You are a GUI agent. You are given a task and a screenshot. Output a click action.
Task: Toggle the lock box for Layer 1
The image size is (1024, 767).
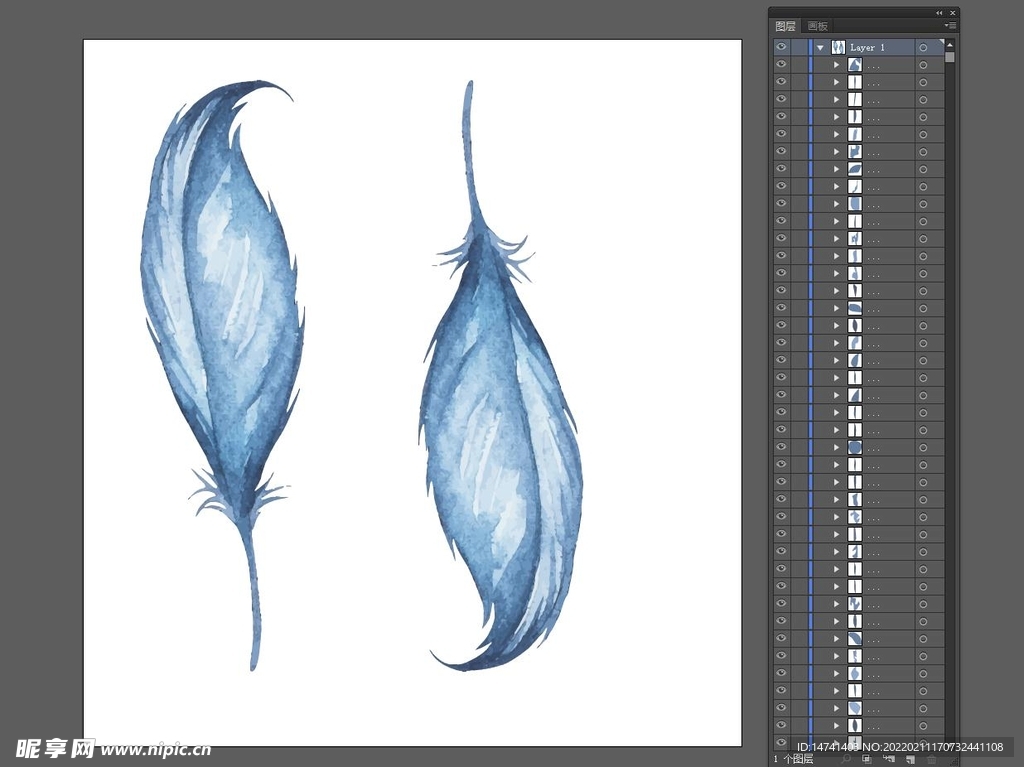click(799, 47)
